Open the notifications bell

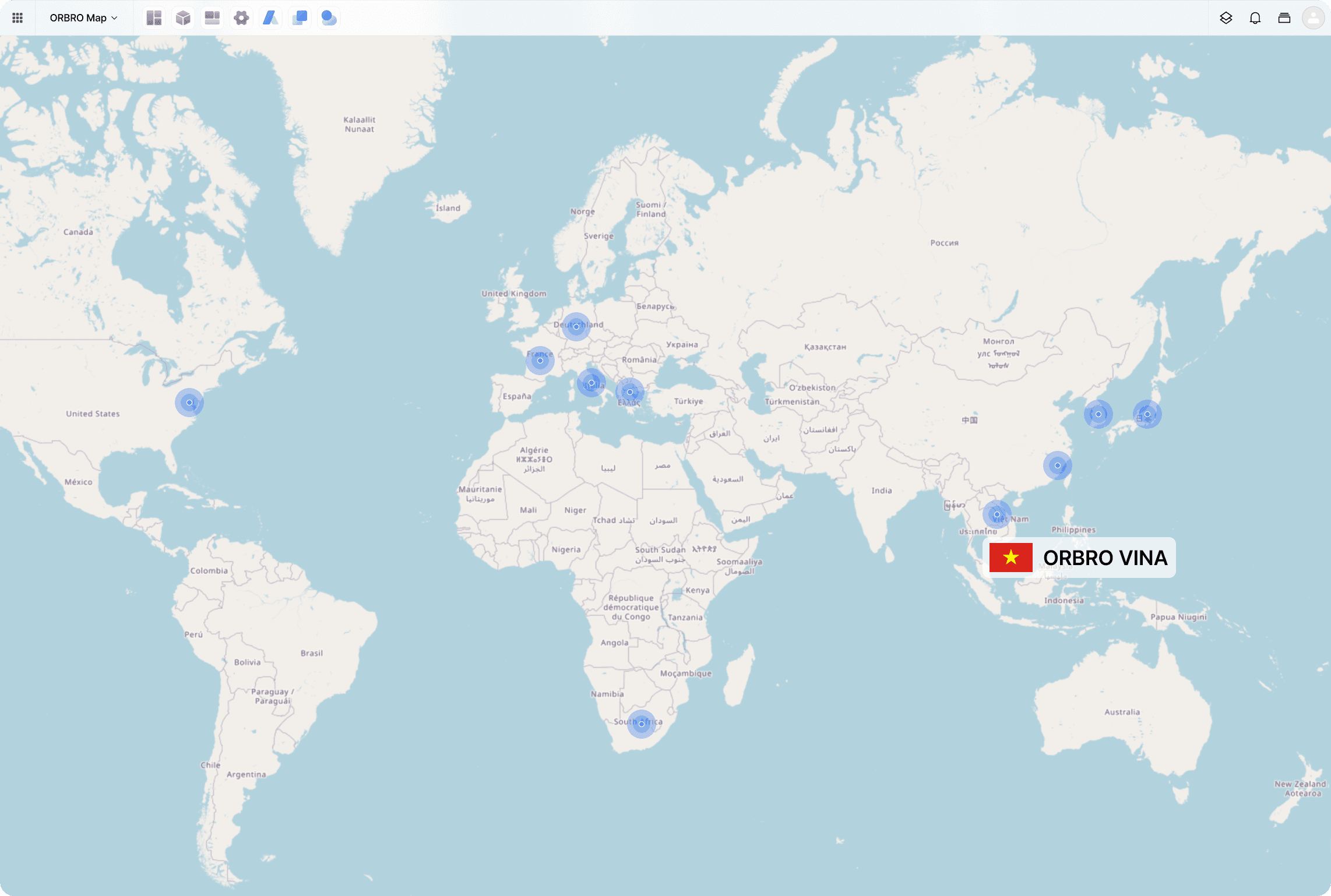[x=1255, y=18]
